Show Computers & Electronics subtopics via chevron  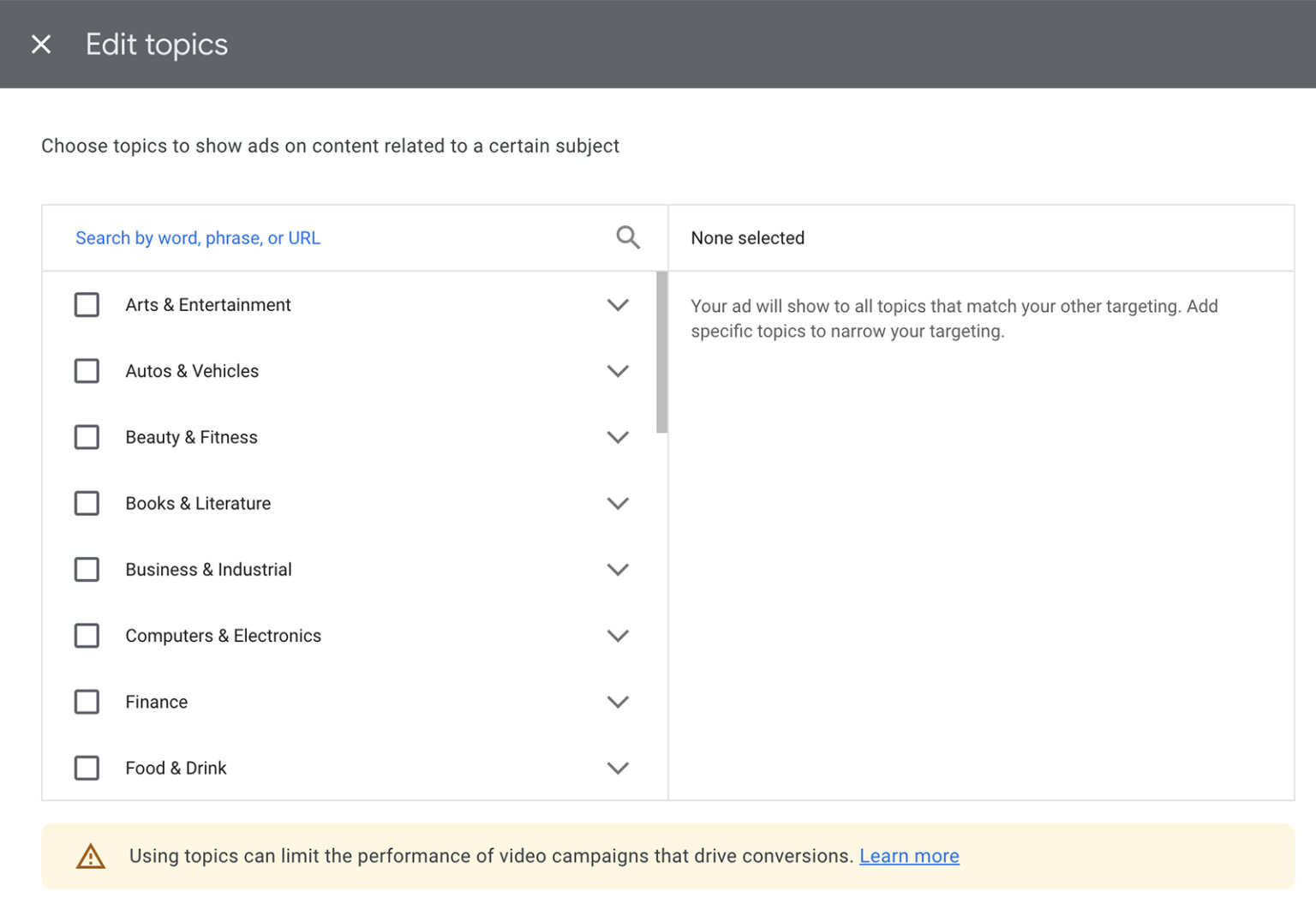click(x=618, y=636)
